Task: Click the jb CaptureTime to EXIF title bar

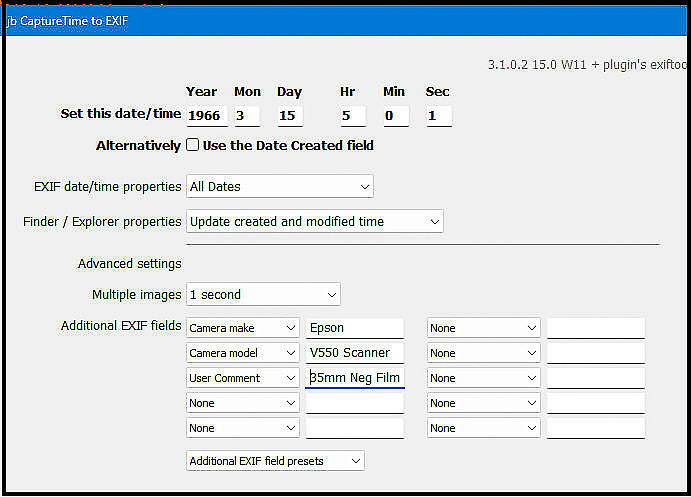Action: coord(346,21)
